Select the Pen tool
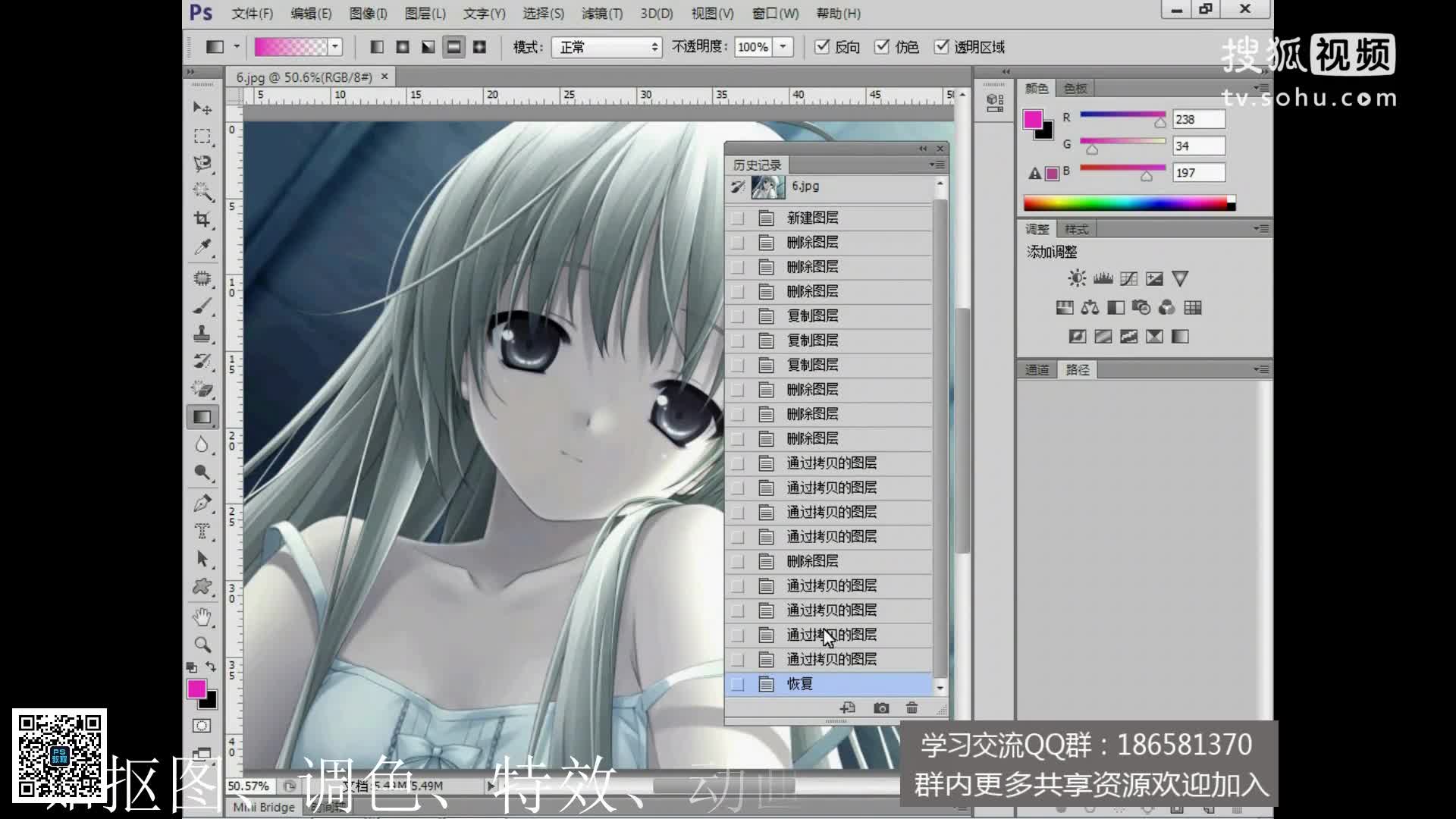The width and height of the screenshot is (1456, 819). [202, 503]
